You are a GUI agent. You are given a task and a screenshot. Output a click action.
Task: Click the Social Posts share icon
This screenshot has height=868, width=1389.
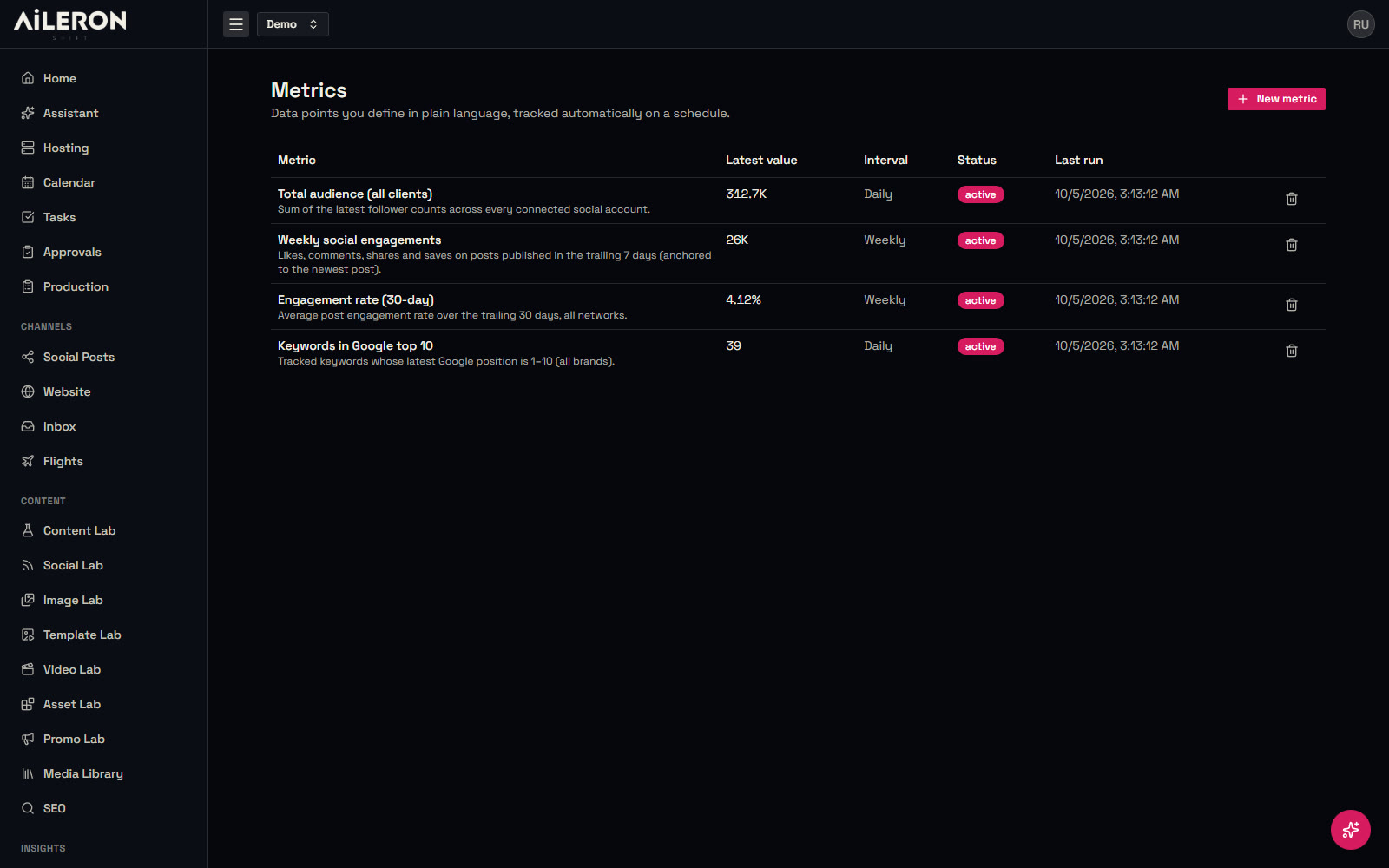28,357
